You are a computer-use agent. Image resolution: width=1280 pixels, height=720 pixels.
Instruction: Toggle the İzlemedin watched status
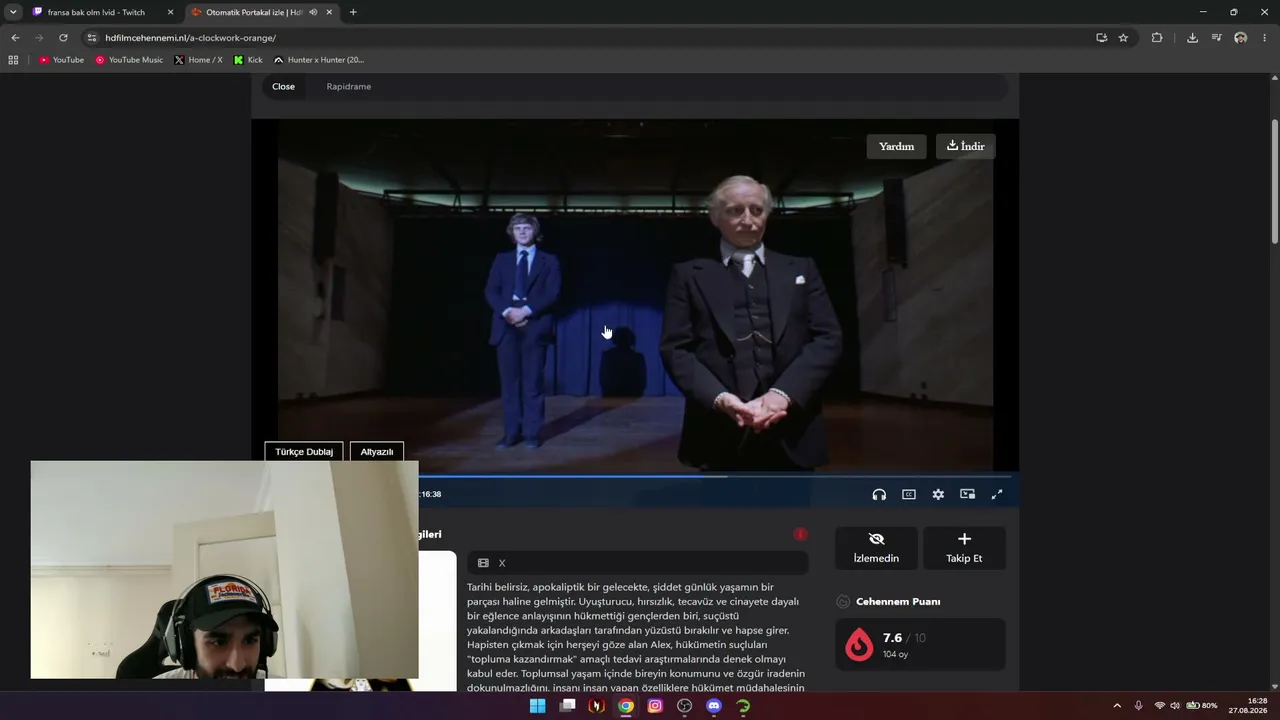[x=876, y=548]
